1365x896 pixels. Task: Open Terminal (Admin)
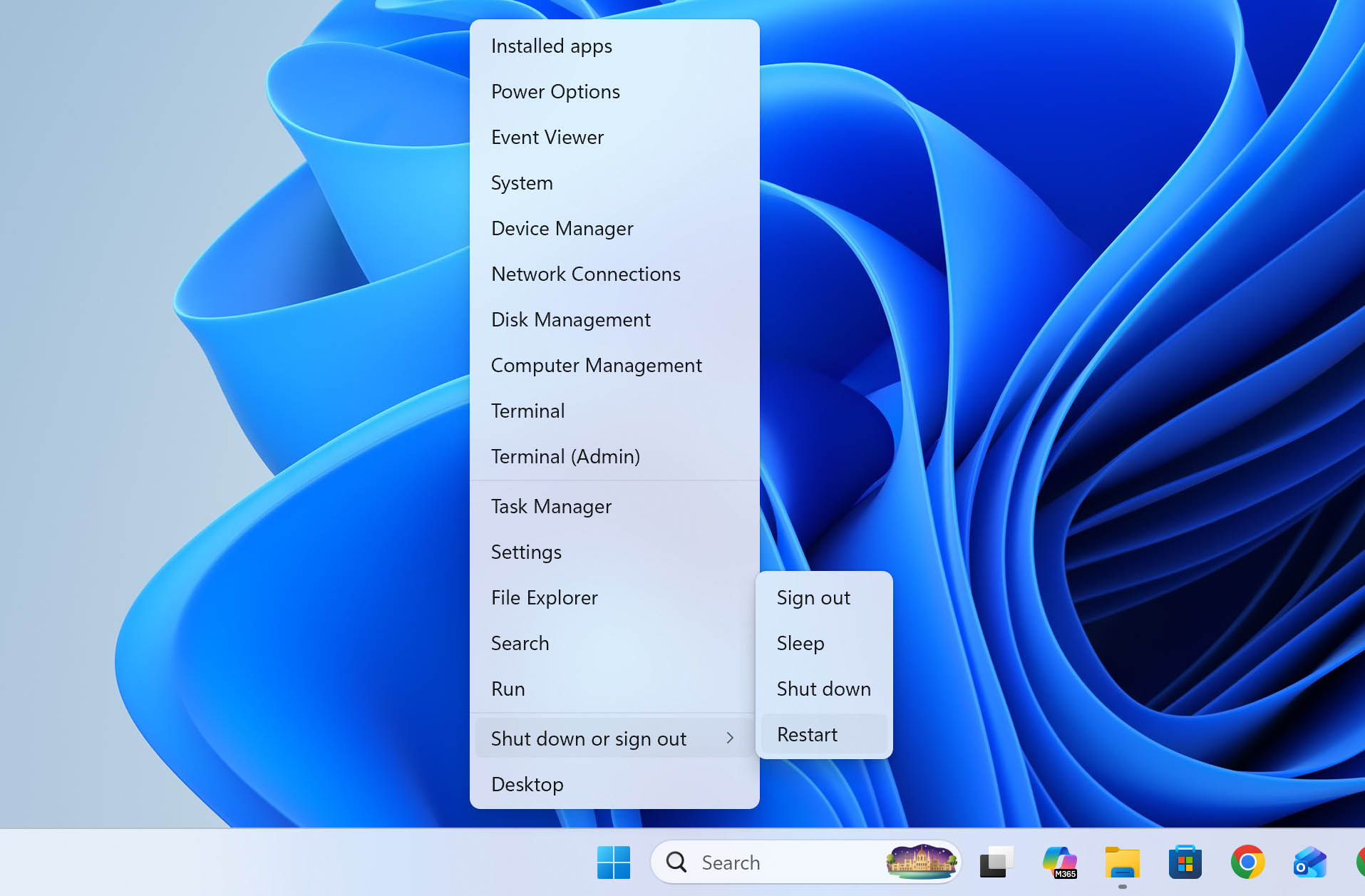(x=565, y=456)
